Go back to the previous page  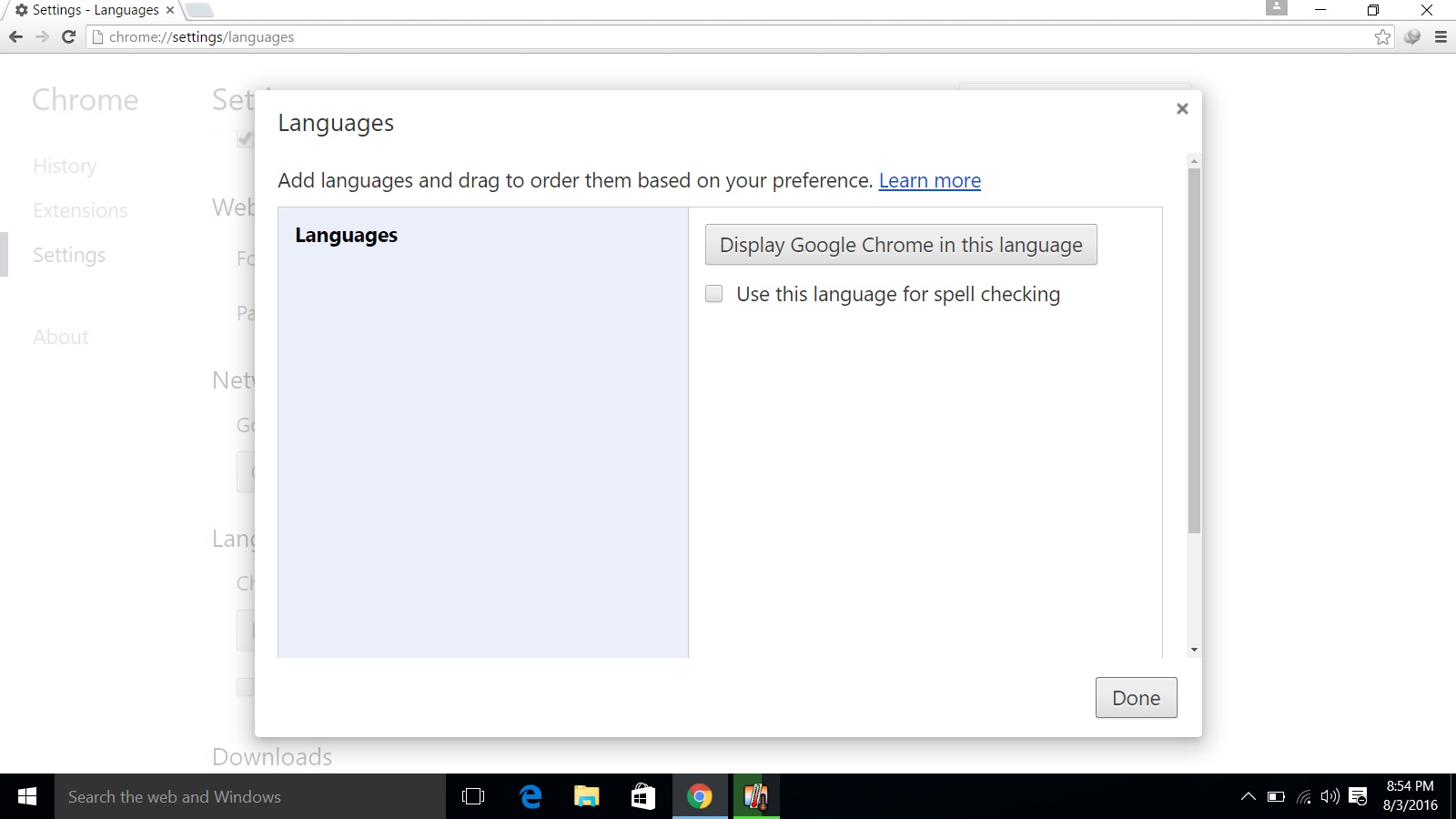[x=15, y=36]
